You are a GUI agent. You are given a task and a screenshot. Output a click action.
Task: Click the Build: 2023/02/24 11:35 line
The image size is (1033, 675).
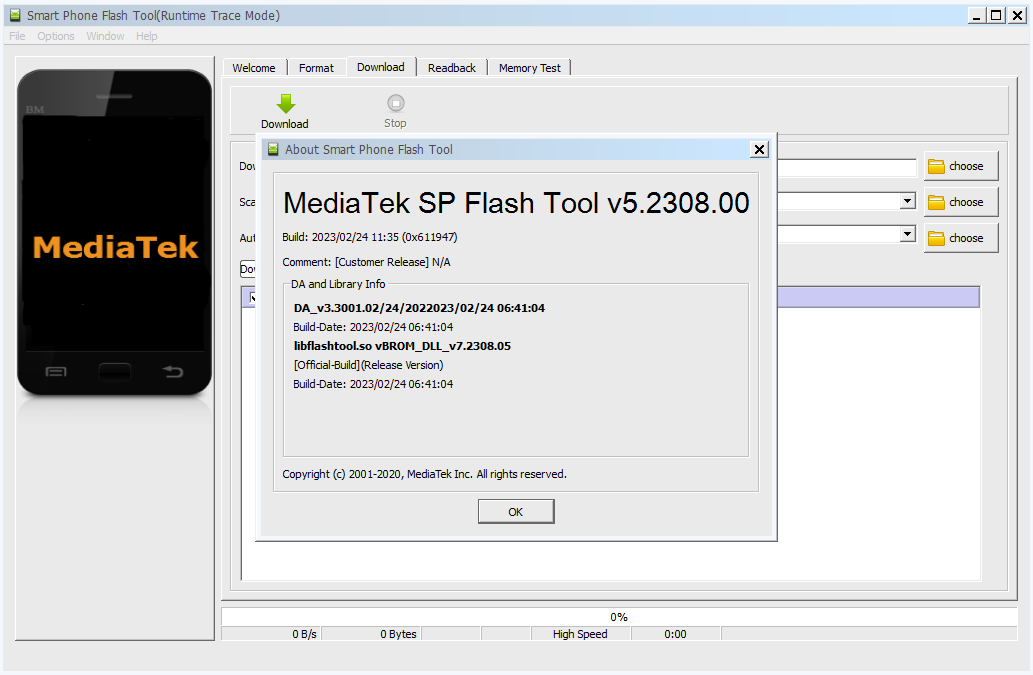click(x=370, y=237)
